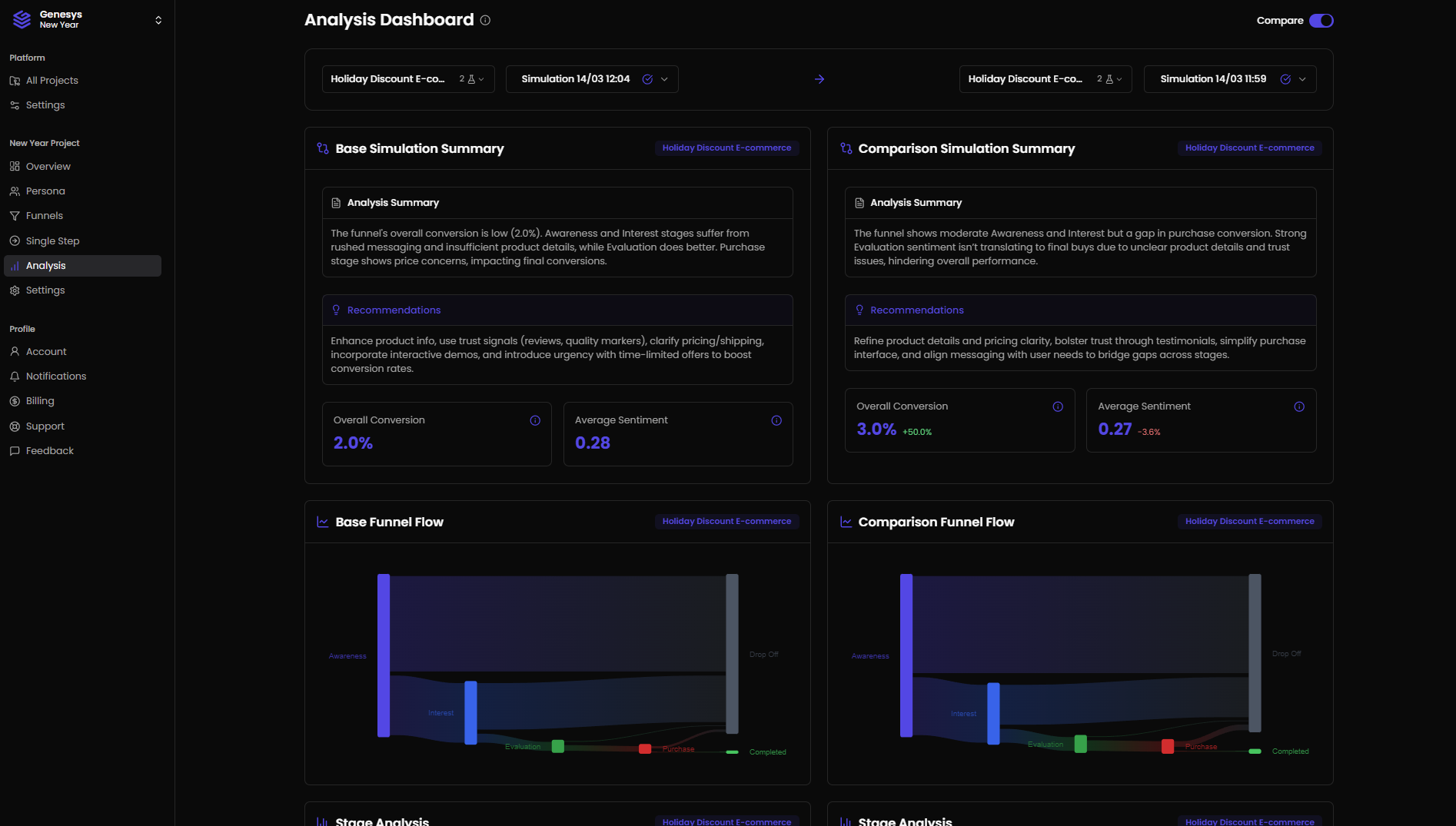This screenshot has width=1456, height=826.
Task: Select Single Step in sidebar
Action: (x=82, y=241)
